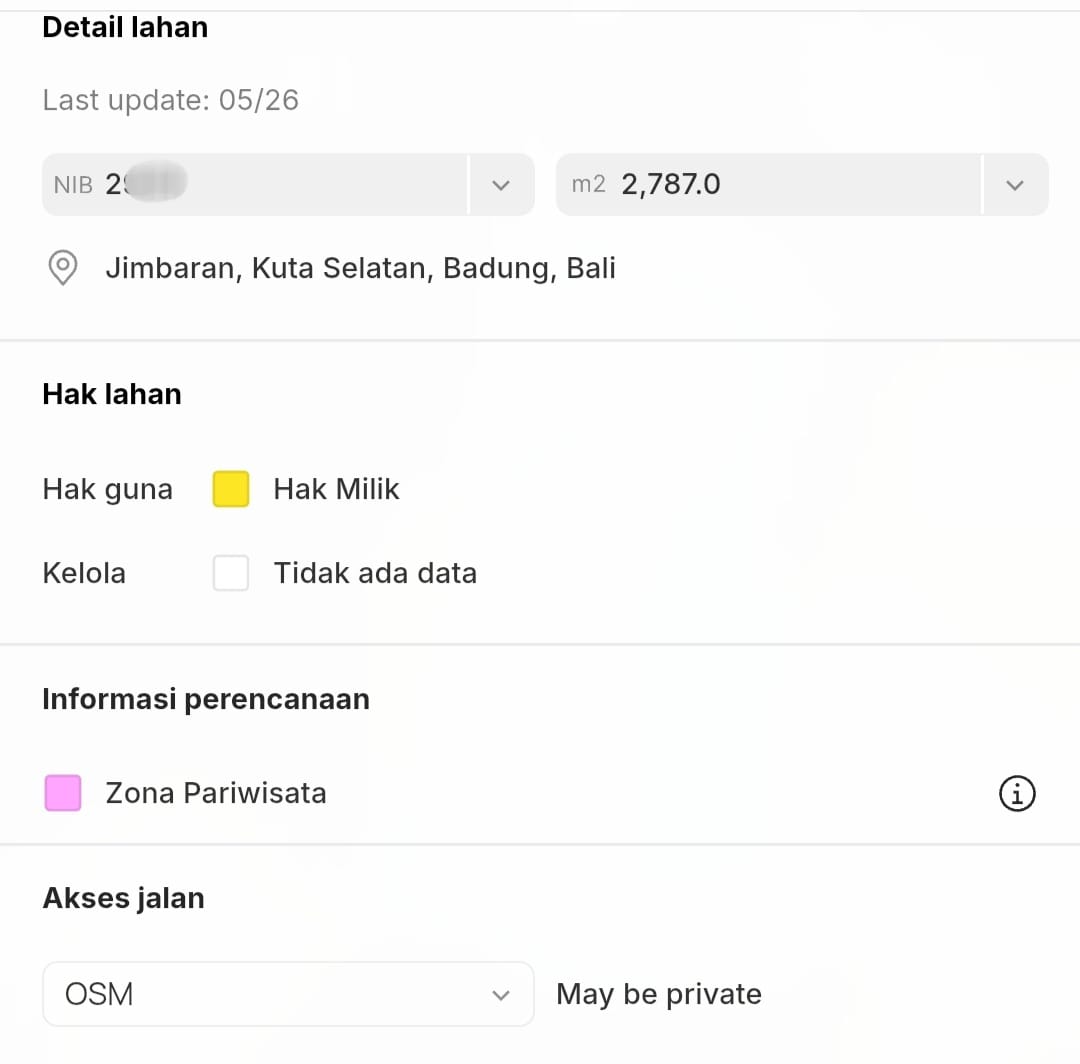
Task: Expand the m2 area unit dropdown
Action: point(1015,185)
